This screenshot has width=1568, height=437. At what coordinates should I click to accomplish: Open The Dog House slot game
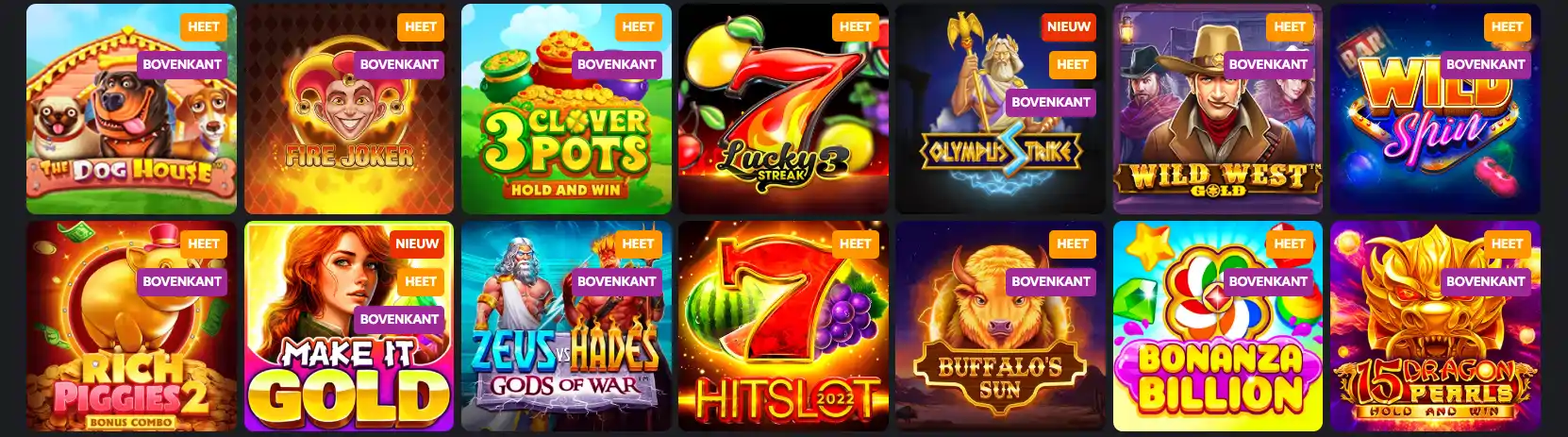point(131,109)
